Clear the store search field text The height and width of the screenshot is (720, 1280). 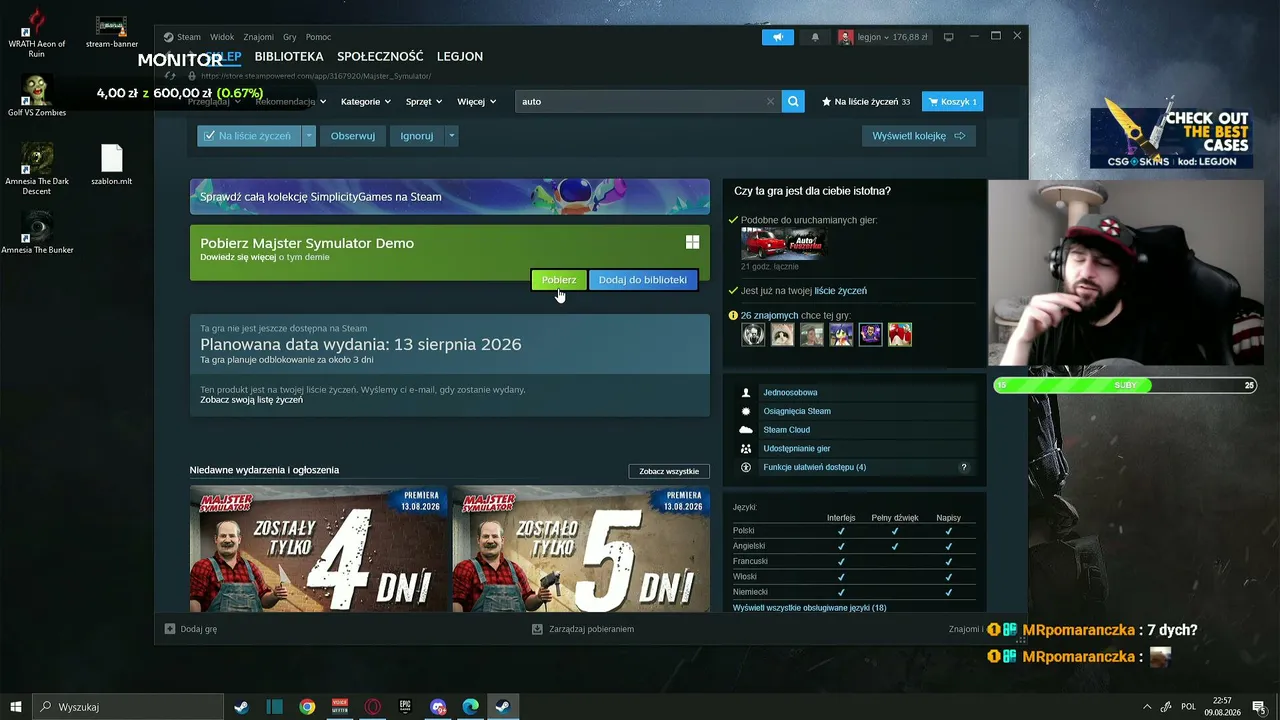coord(770,101)
